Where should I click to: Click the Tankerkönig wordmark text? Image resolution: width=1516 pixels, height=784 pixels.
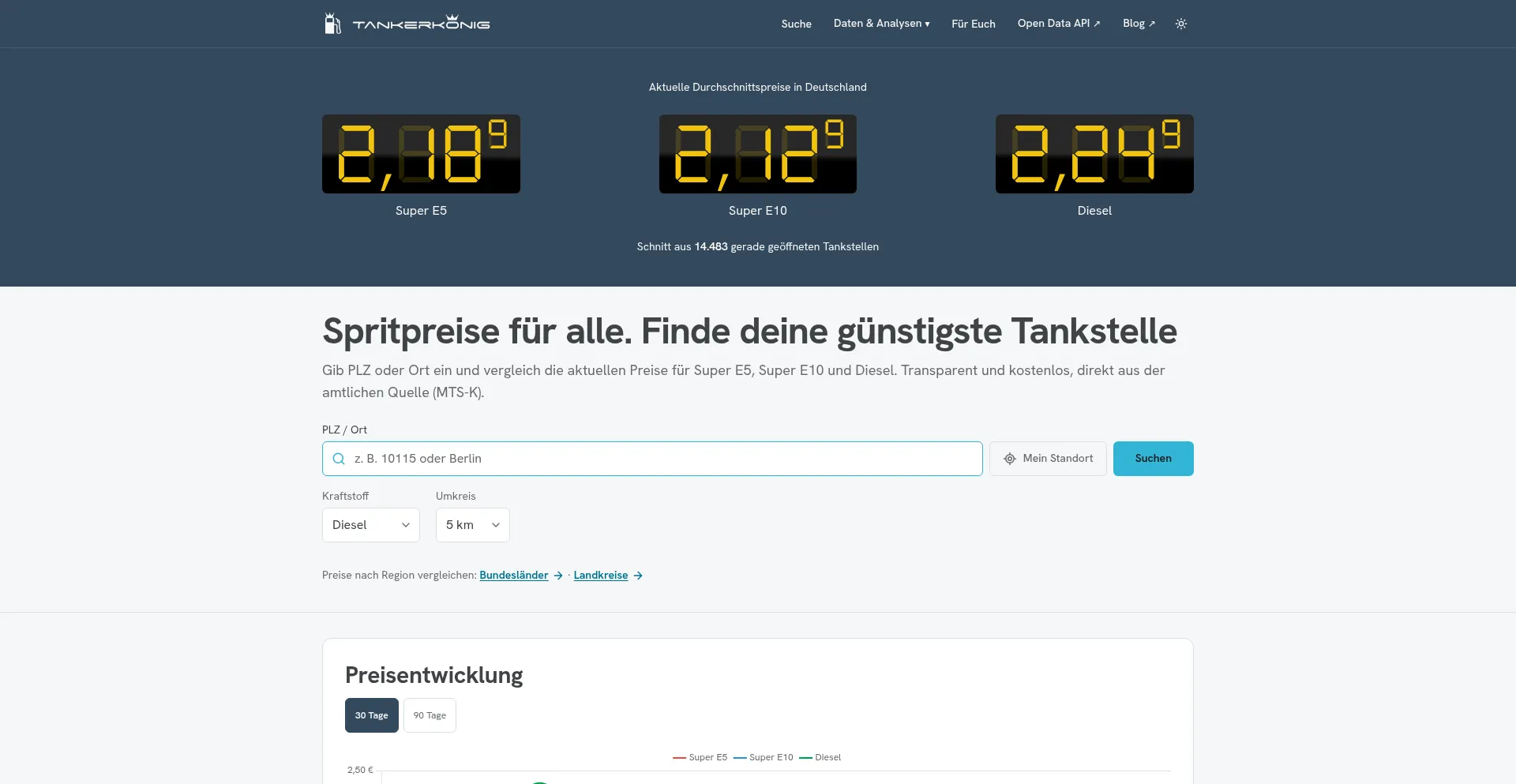click(421, 23)
